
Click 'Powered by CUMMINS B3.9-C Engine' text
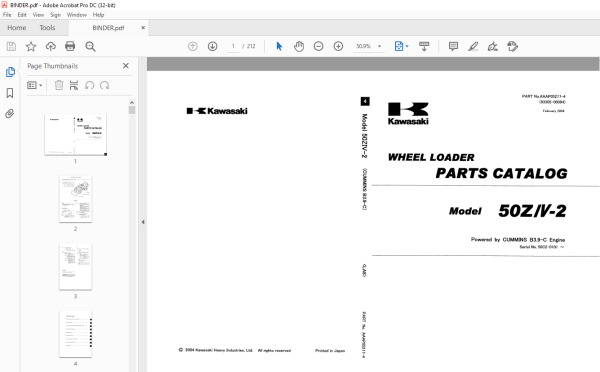tap(518, 240)
